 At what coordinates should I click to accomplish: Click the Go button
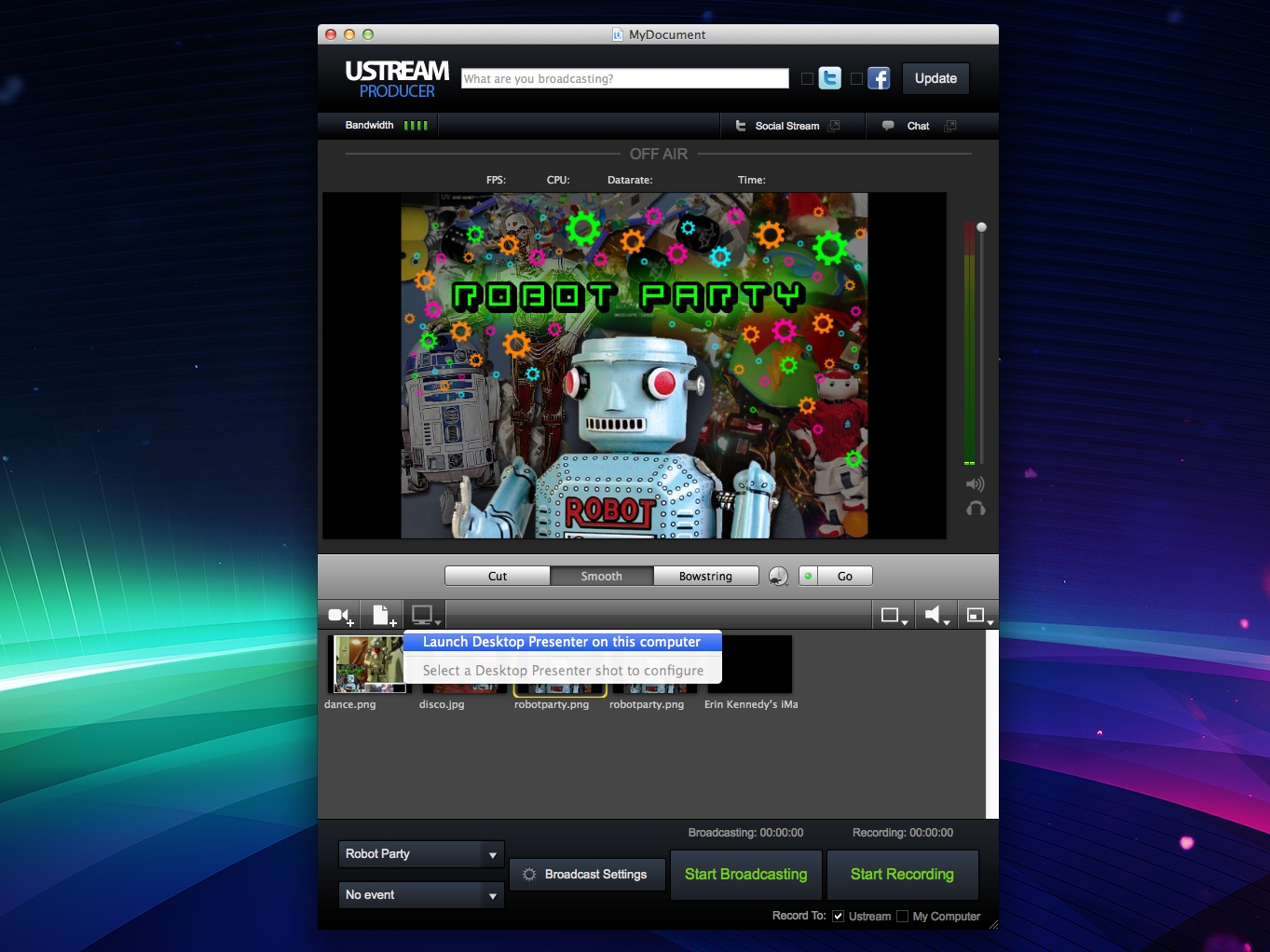pyautogui.click(x=845, y=577)
